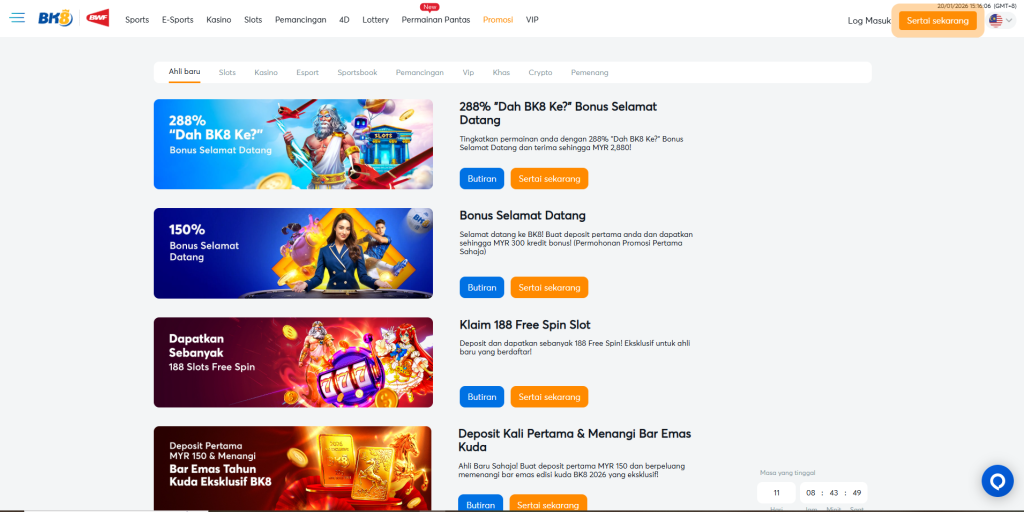
Task: Click Log Masuk link
Action: 869,20
